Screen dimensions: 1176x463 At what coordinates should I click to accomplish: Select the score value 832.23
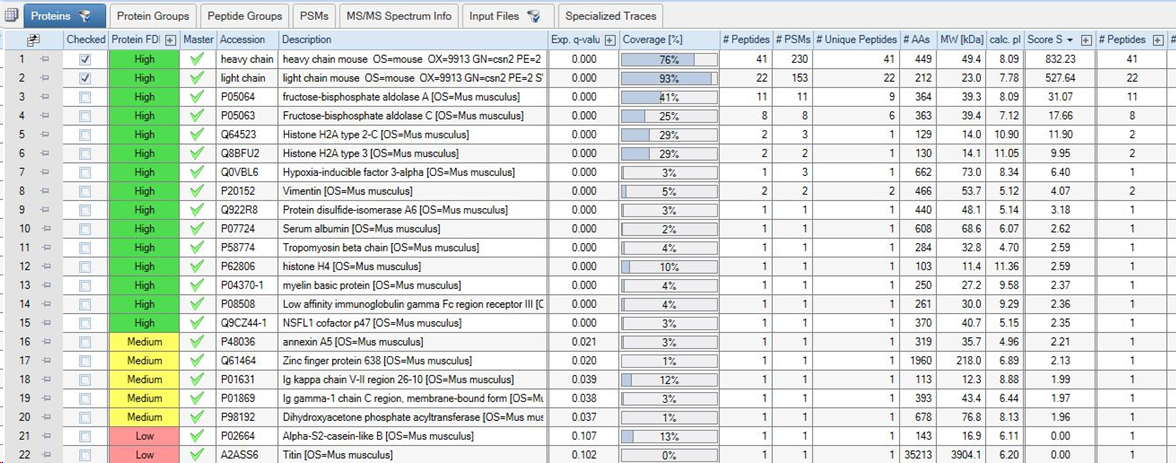(1060, 59)
